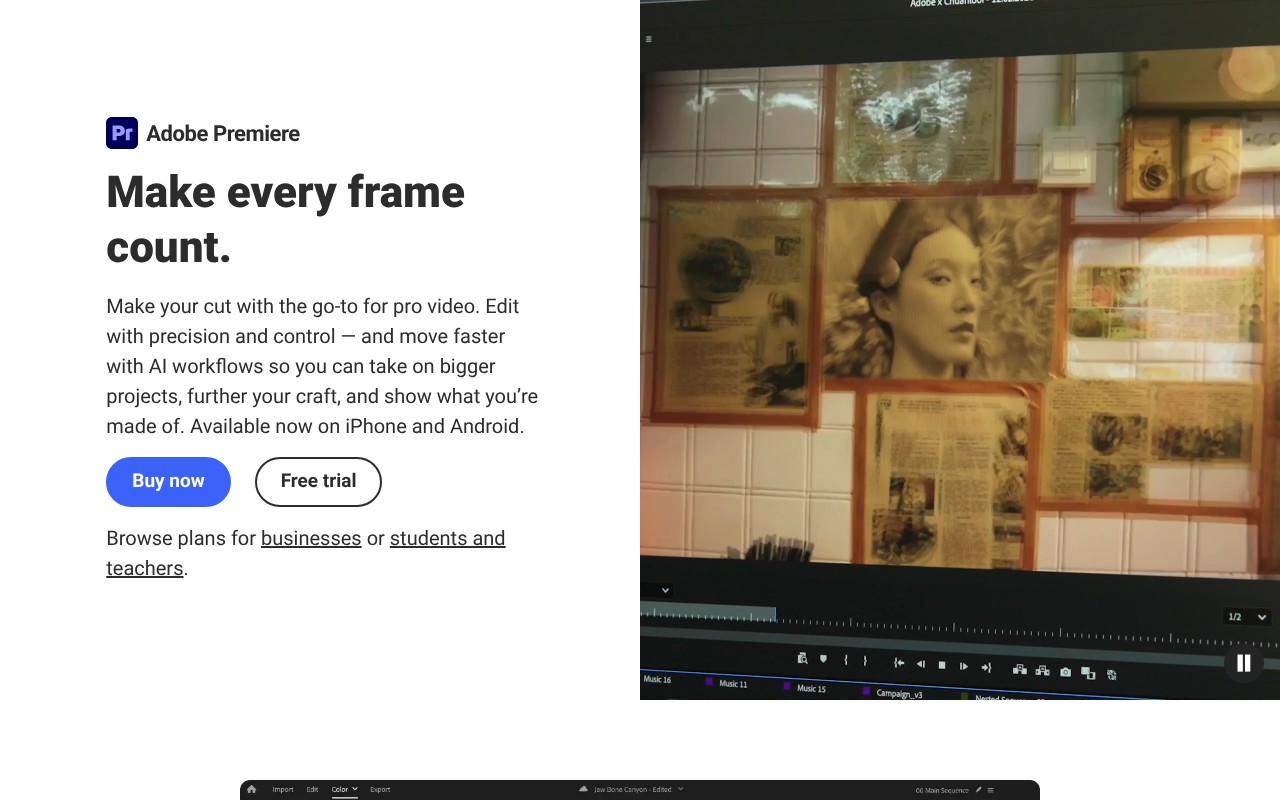The height and width of the screenshot is (800, 1280).
Task: Open the hamburger menu at video's top-left
Action: tap(649, 39)
